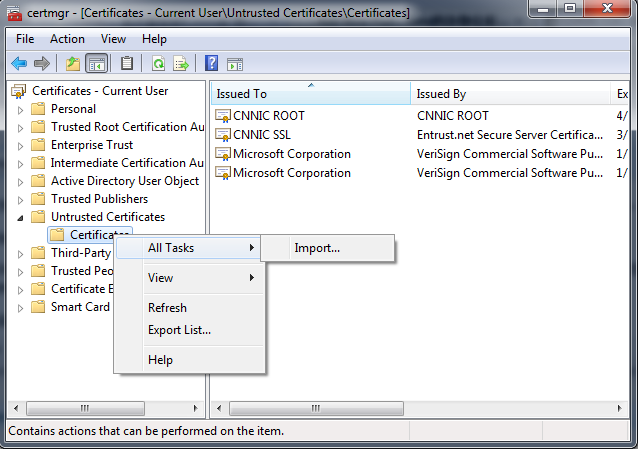
Task: Click the Enterprise Trust folder icon
Action: [x=38, y=145]
